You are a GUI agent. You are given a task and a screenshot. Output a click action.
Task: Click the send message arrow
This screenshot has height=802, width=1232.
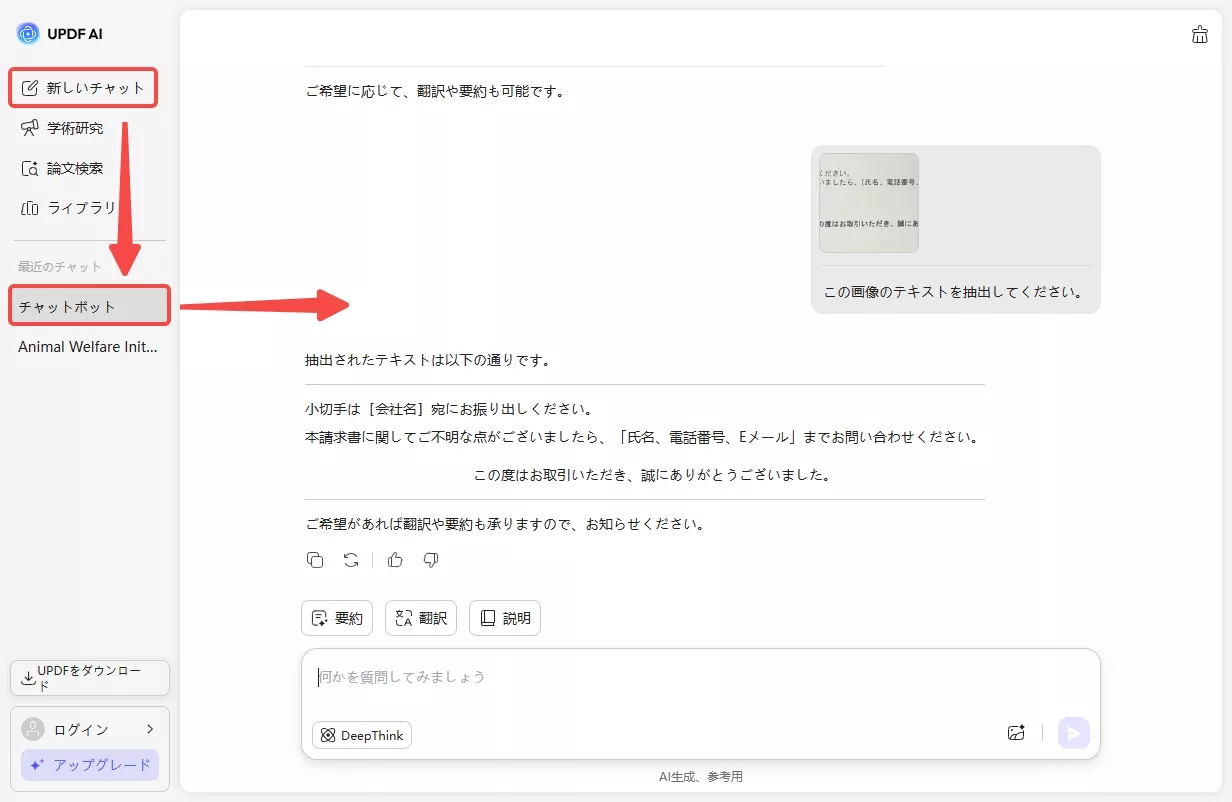(x=1074, y=733)
